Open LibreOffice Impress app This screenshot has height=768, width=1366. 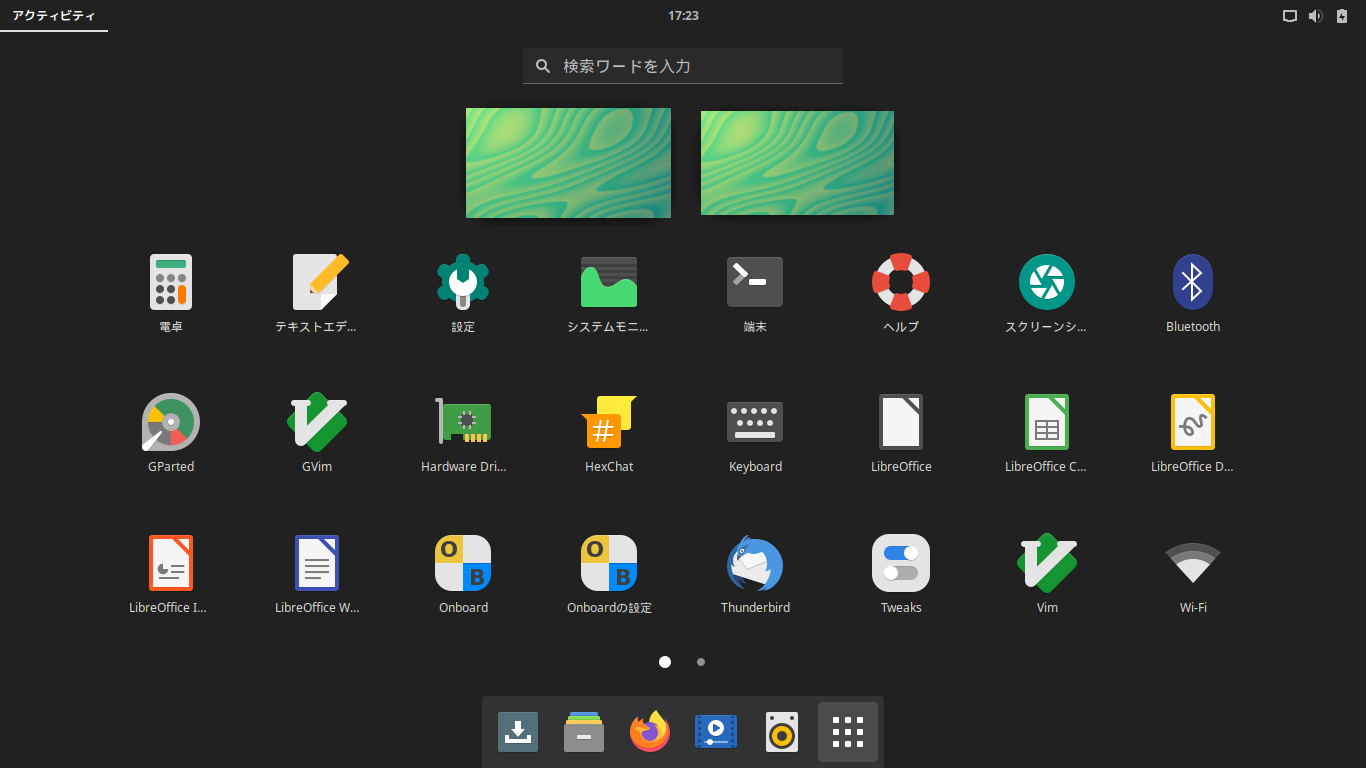coord(171,563)
